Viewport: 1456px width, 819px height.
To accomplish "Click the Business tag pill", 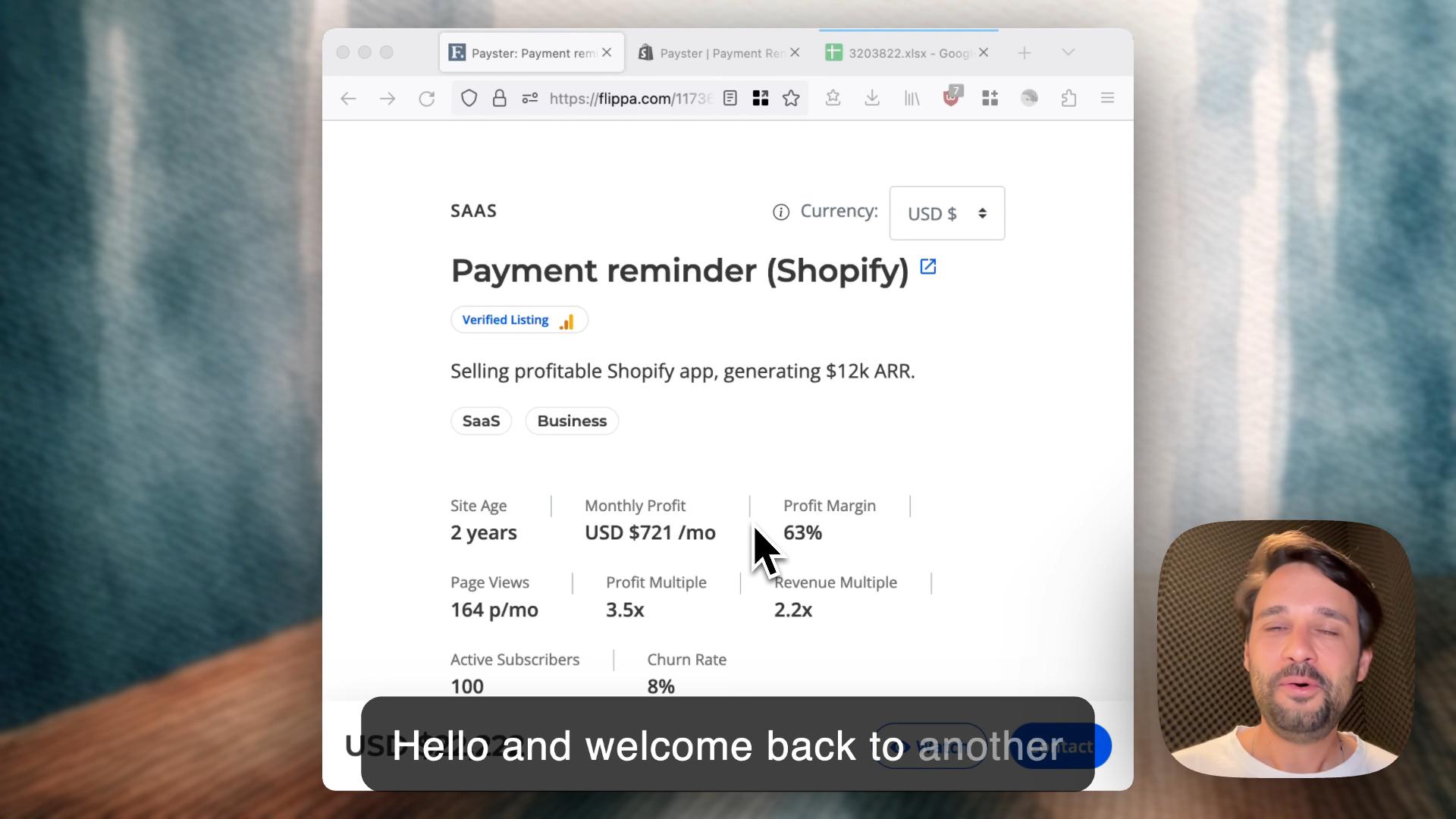I will pyautogui.click(x=572, y=421).
